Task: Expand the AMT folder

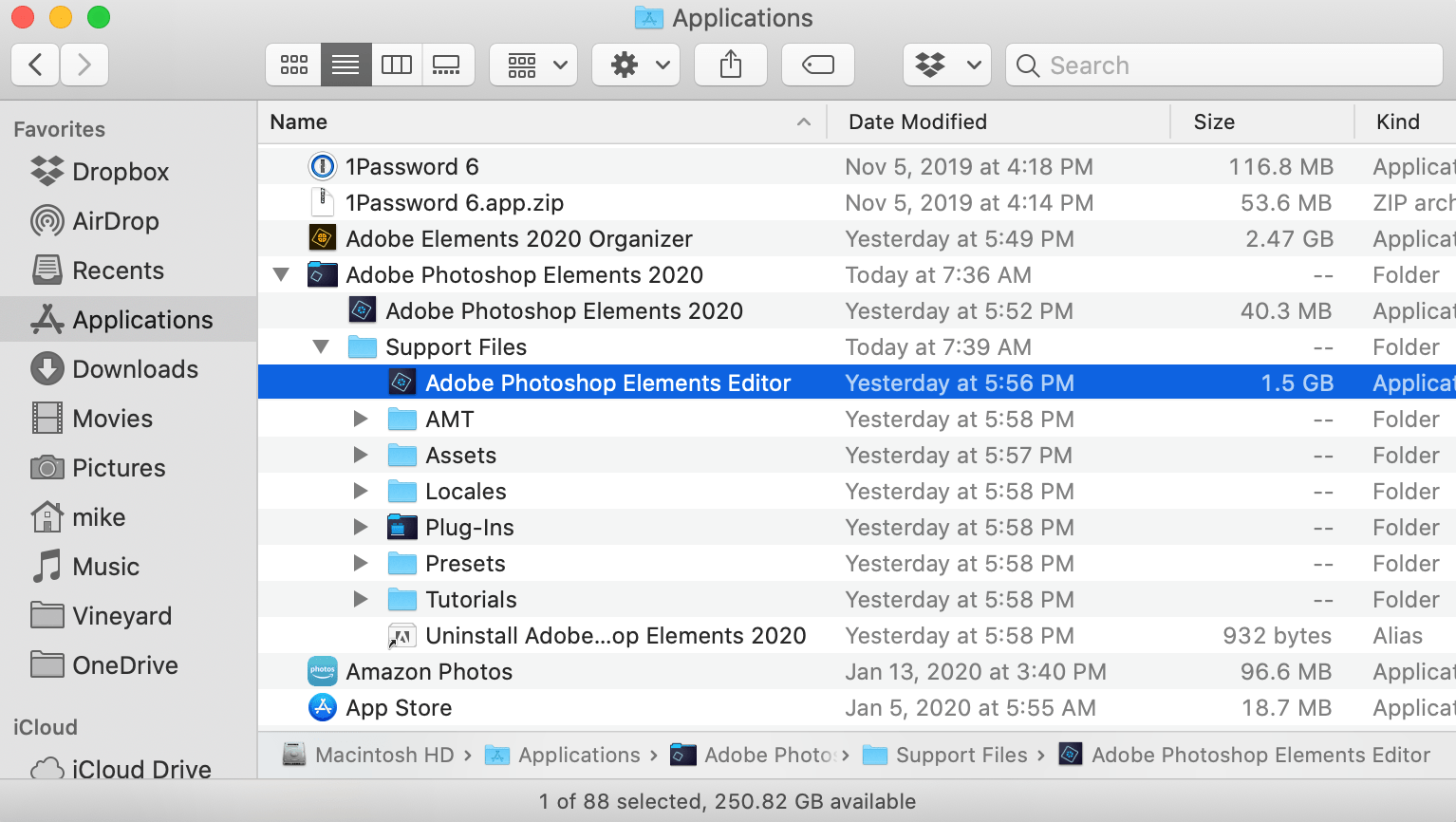Action: 361,419
